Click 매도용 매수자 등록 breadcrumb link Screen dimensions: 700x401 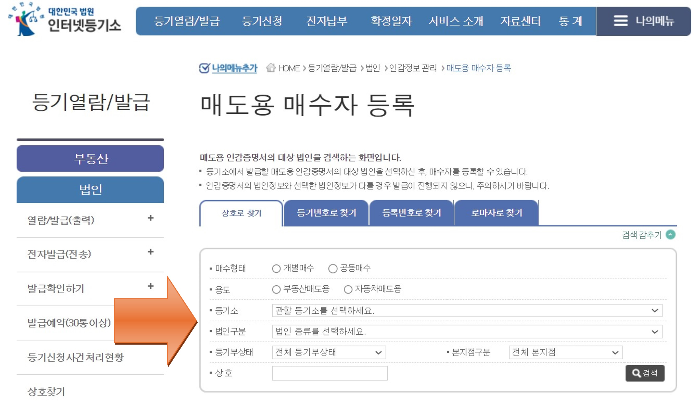479,68
